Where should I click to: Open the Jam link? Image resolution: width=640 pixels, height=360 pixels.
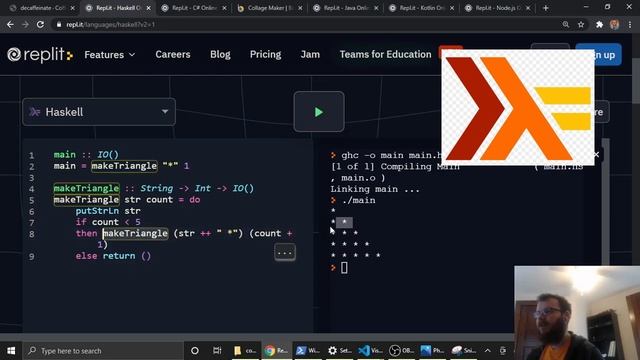(310, 54)
